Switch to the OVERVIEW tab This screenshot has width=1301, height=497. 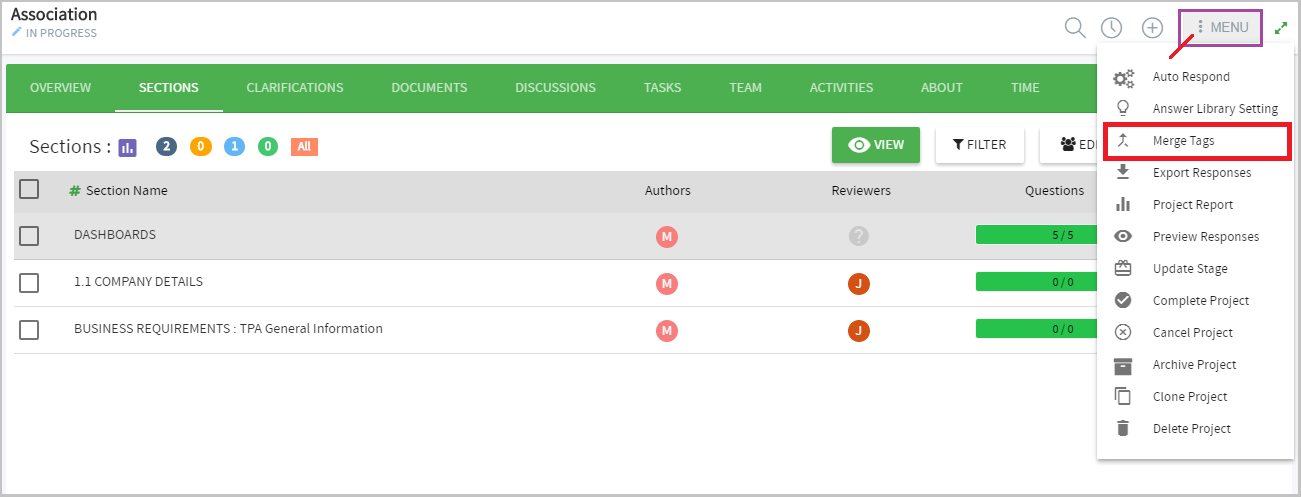click(x=60, y=88)
